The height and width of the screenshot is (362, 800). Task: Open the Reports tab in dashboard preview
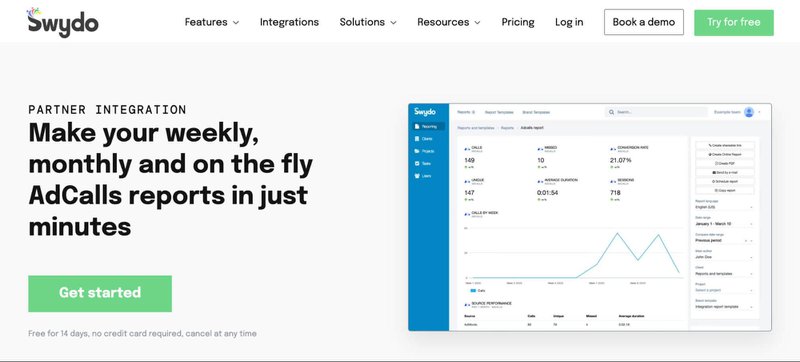[x=466, y=112]
